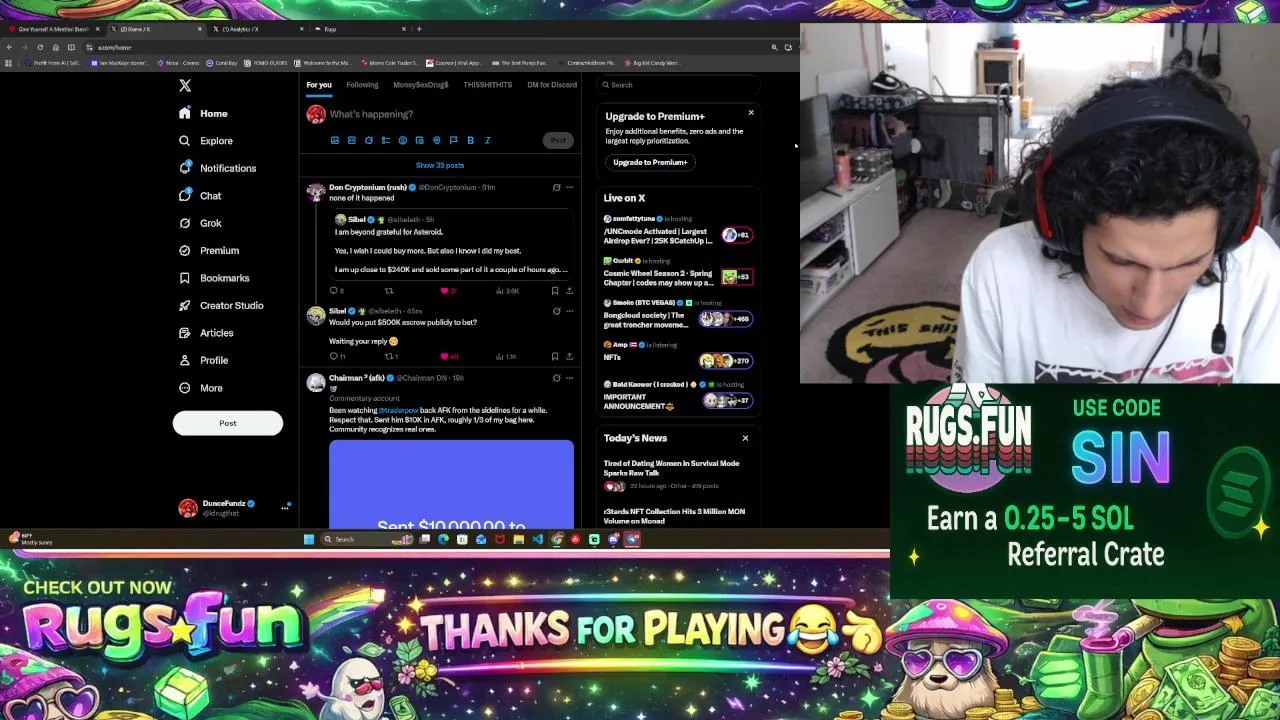1280x720 pixels.
Task: Click Grok icon on Don Cryptonium post
Action: pyautogui.click(x=557, y=187)
